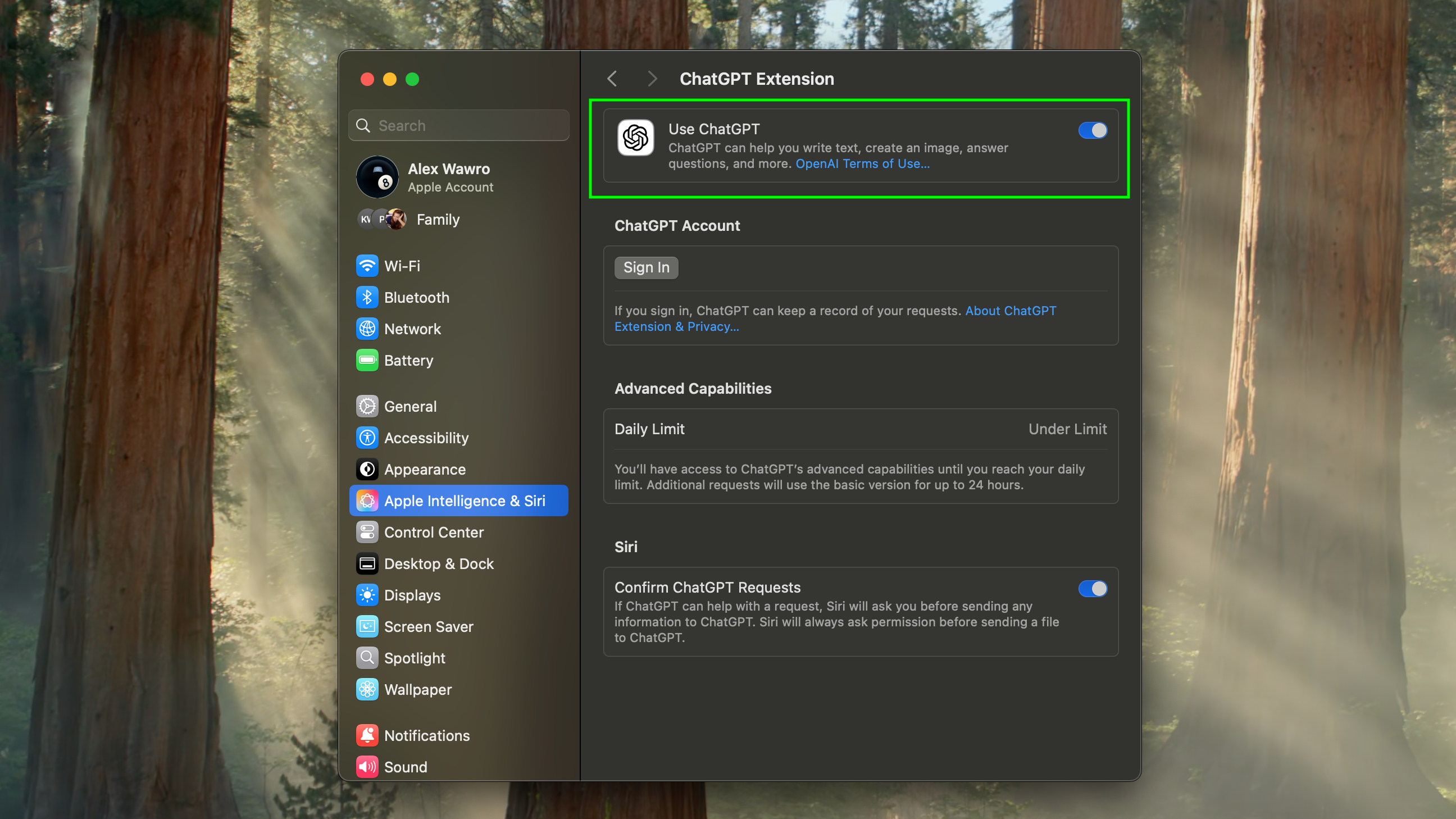This screenshot has height=819, width=1456.
Task: Select Spotlight in the sidebar
Action: pyautogui.click(x=415, y=658)
